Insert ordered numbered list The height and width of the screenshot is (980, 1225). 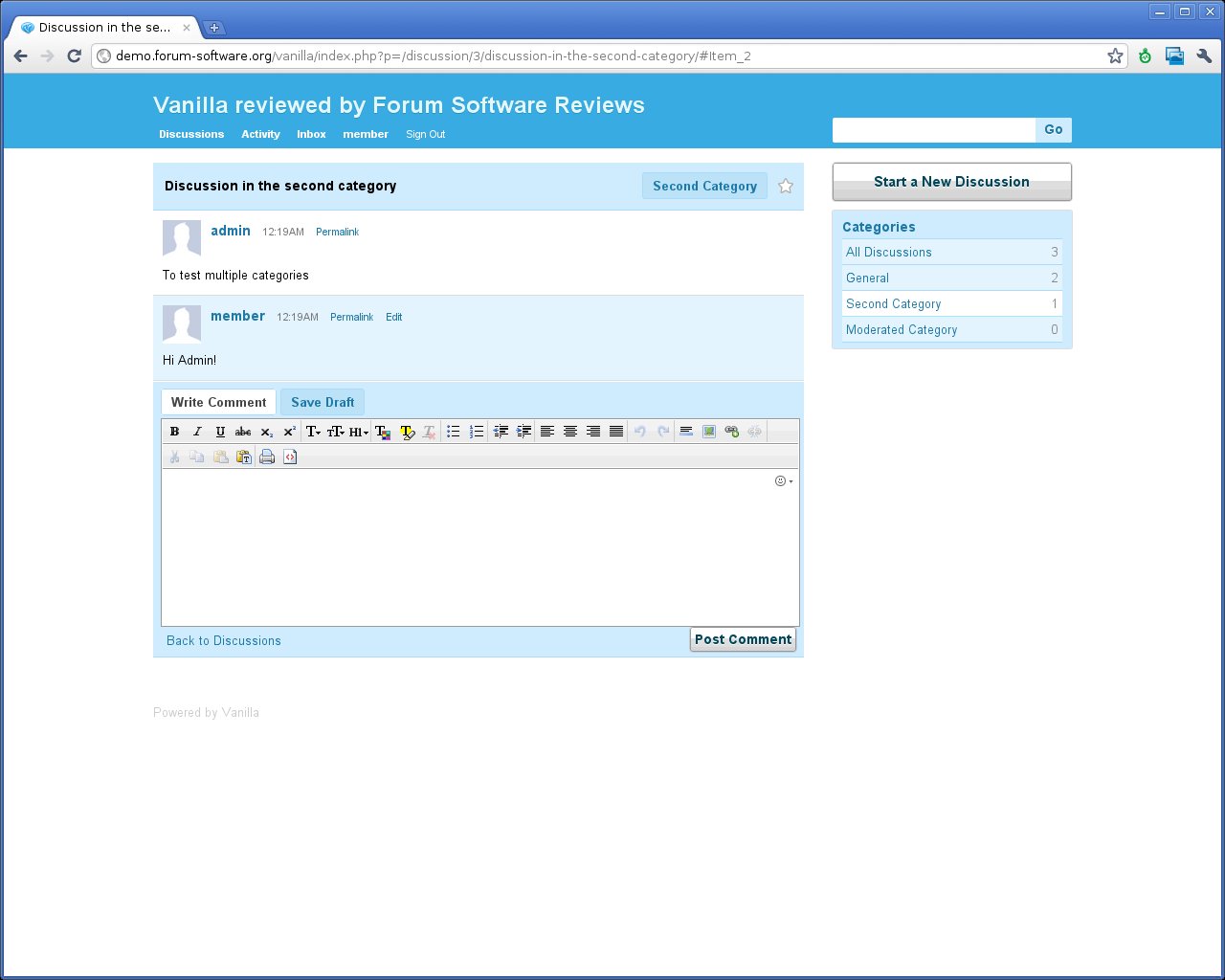tap(477, 432)
